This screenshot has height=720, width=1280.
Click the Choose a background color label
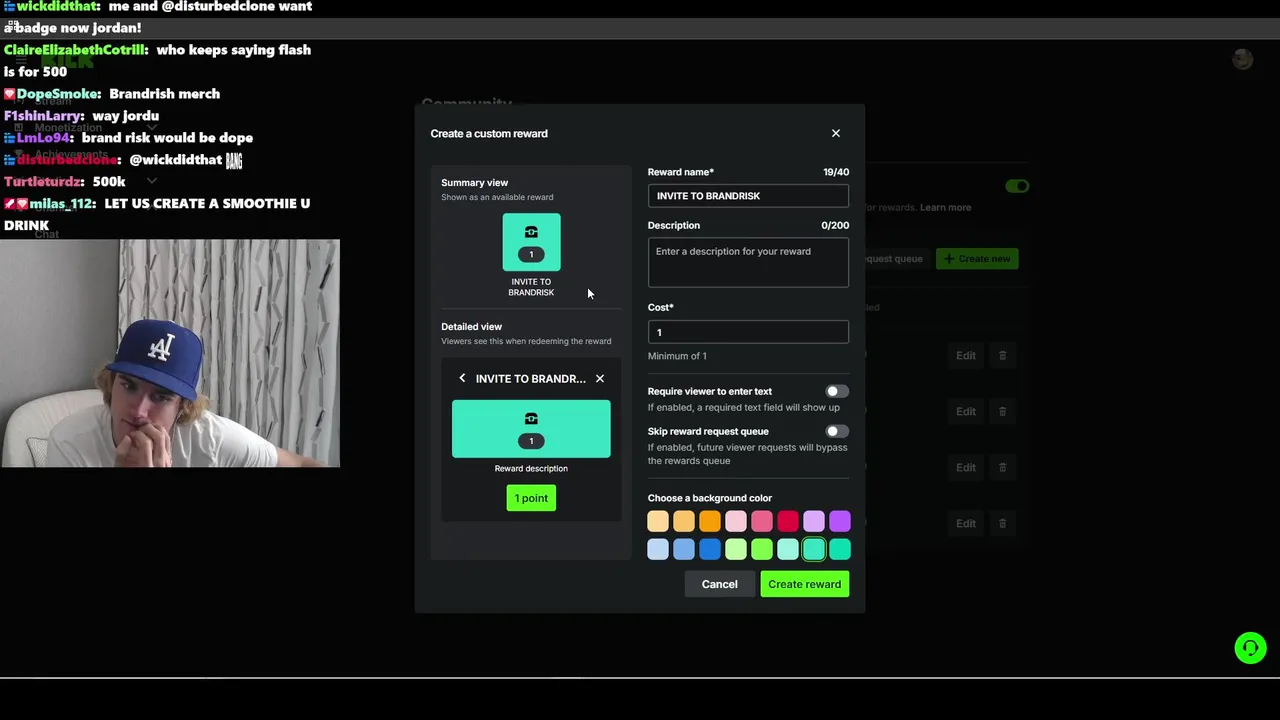(x=710, y=498)
